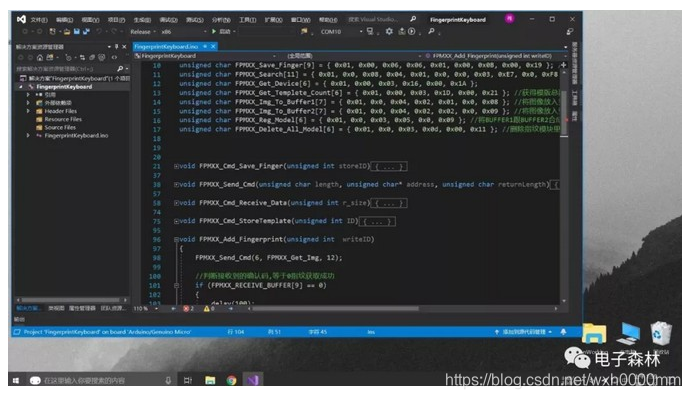This screenshot has height=399, width=691.
Task: Expand collapsed FPMXX_Cmd_Receive_Data function
Action: coord(176,203)
